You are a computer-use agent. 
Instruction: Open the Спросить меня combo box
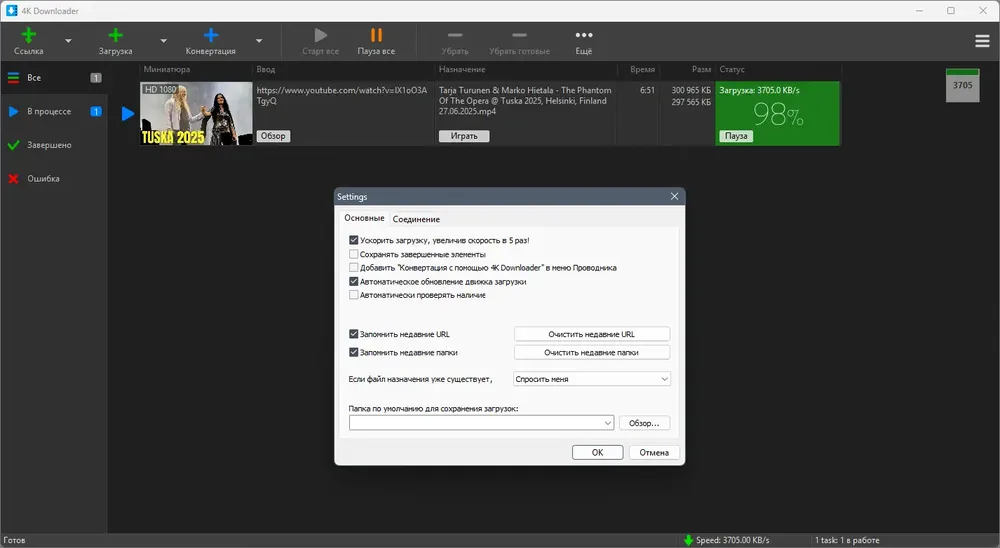[592, 379]
